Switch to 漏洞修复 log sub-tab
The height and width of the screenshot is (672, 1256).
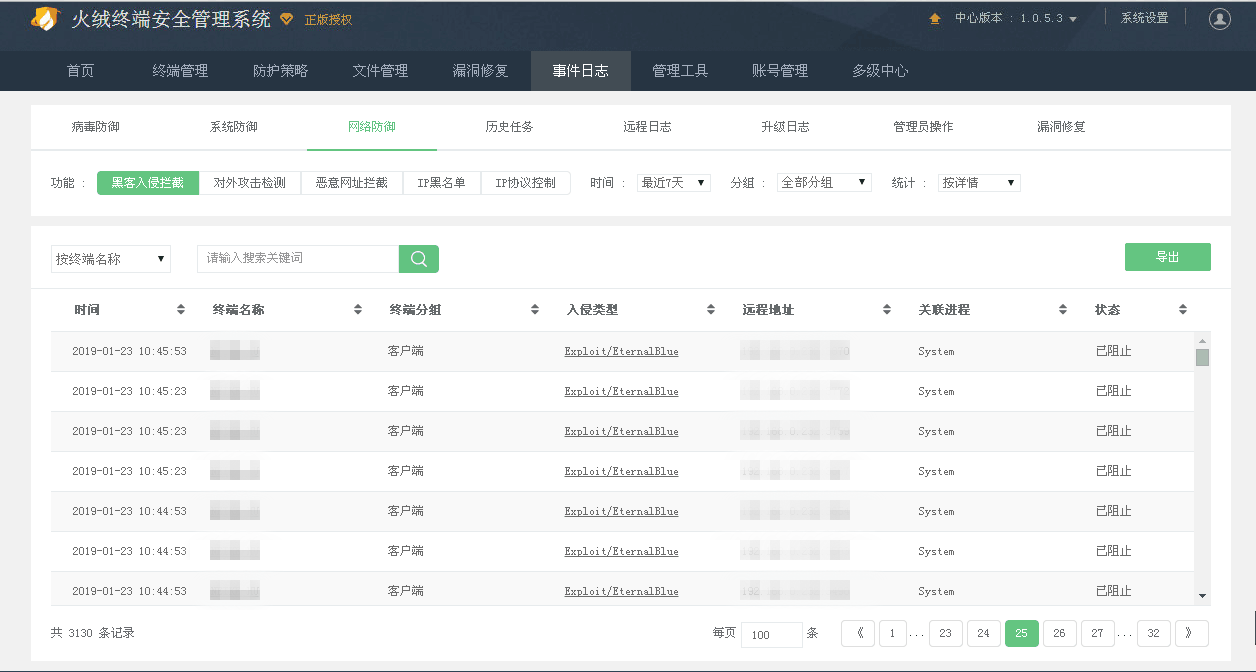coord(1062,127)
